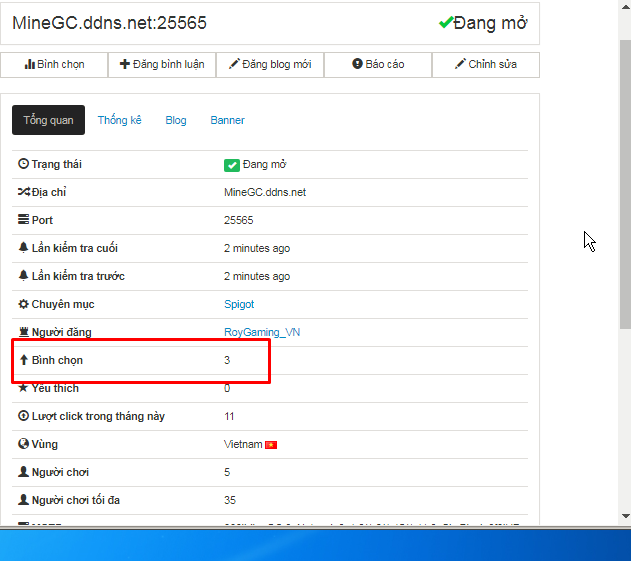
Task: Click the Vietnam region text
Action: 243,444
